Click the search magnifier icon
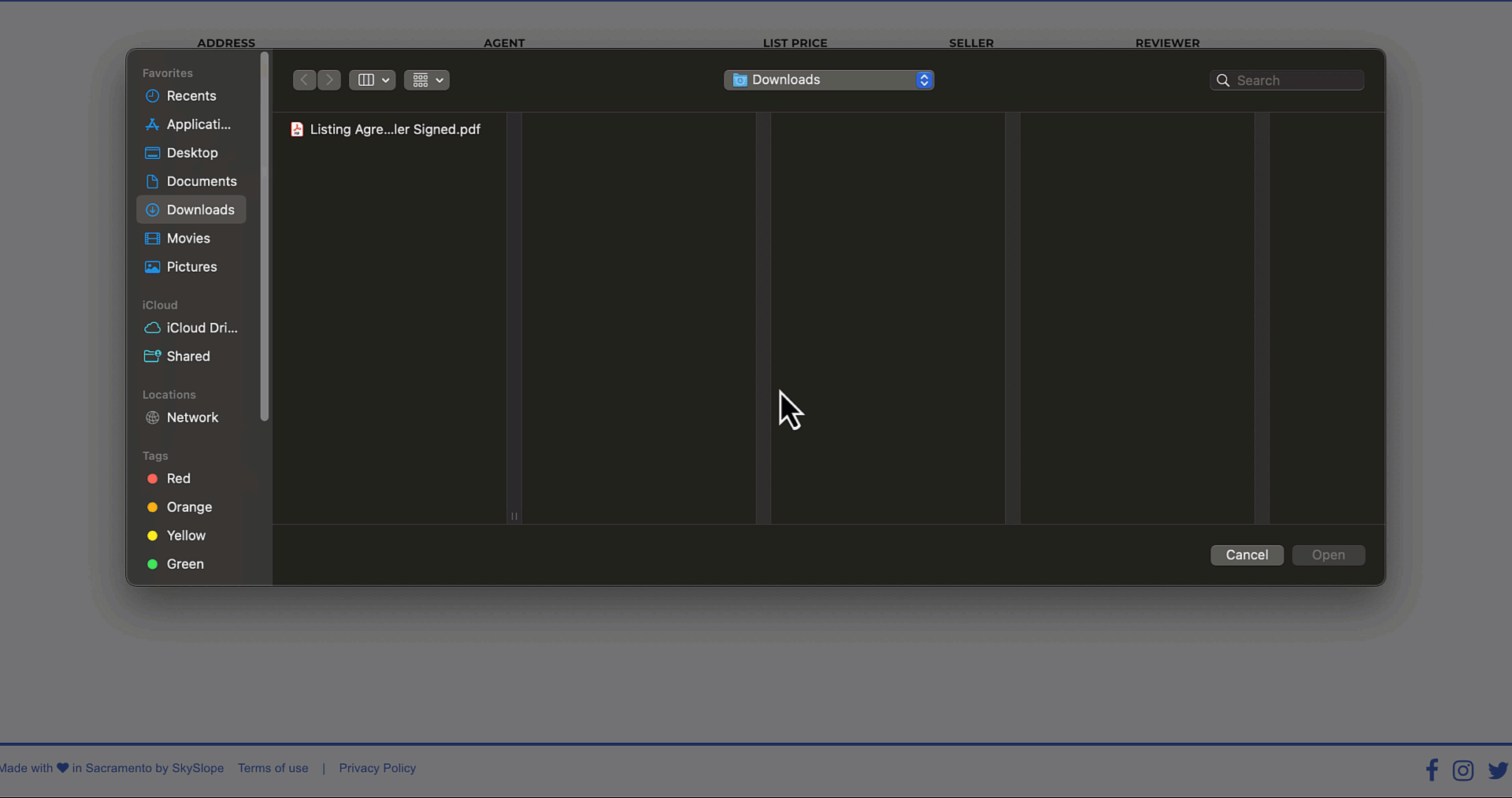This screenshot has height=798, width=1512. coord(1223,80)
